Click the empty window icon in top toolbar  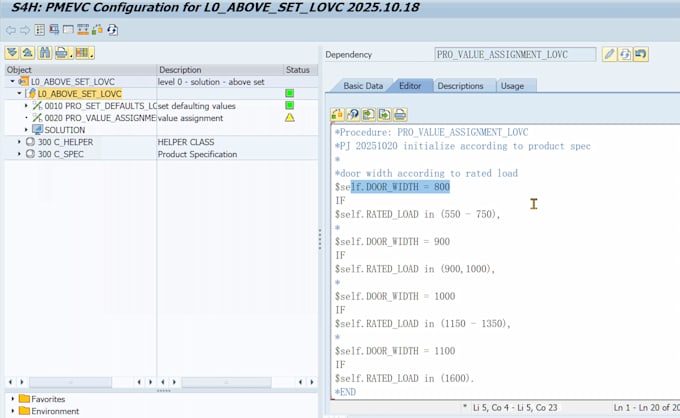[x=69, y=30]
